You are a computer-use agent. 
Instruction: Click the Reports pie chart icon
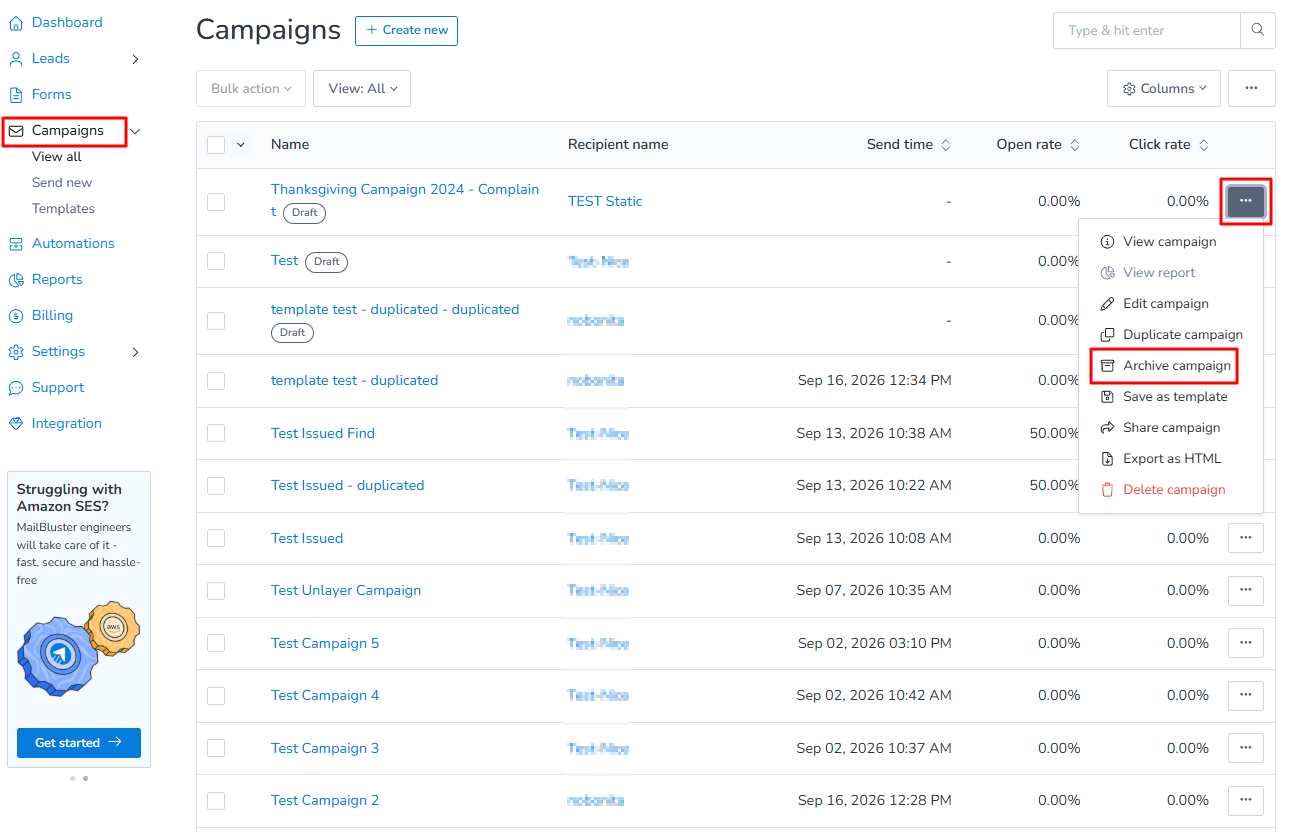[x=16, y=280]
